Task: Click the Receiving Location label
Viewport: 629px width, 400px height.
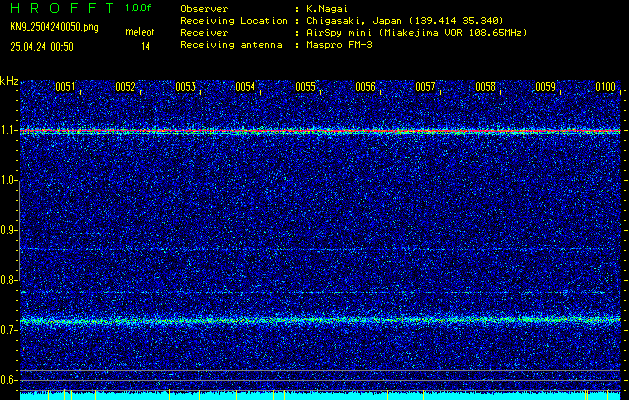Action: pyautogui.click(x=234, y=21)
